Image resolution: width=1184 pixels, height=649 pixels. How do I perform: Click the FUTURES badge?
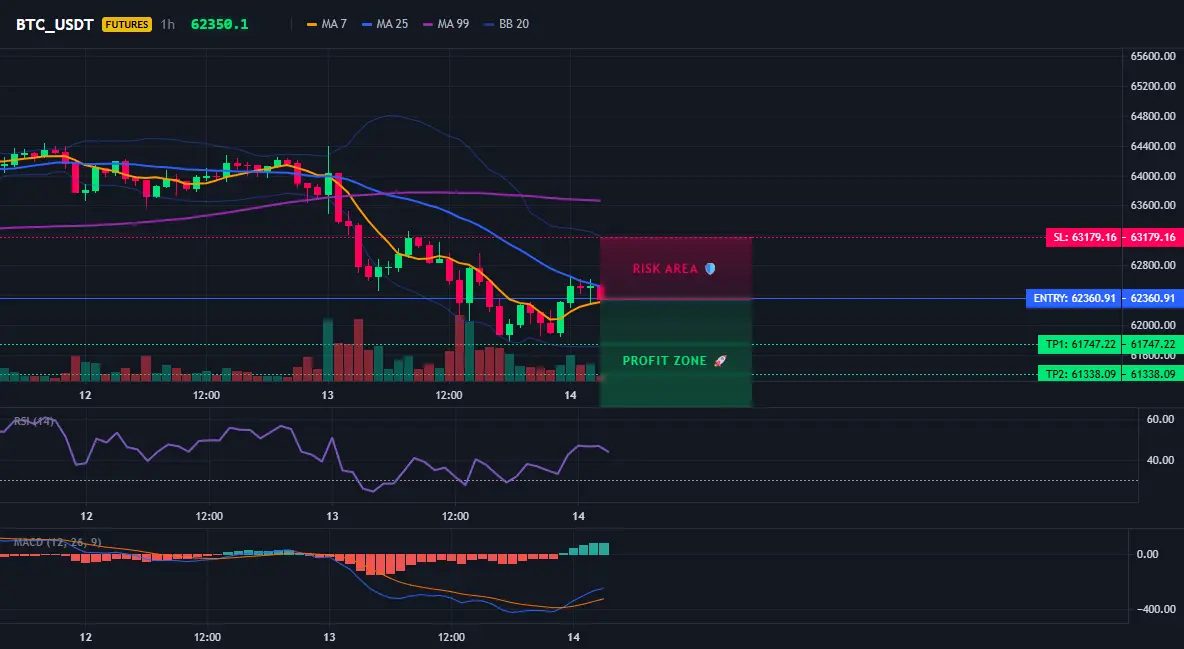[127, 24]
